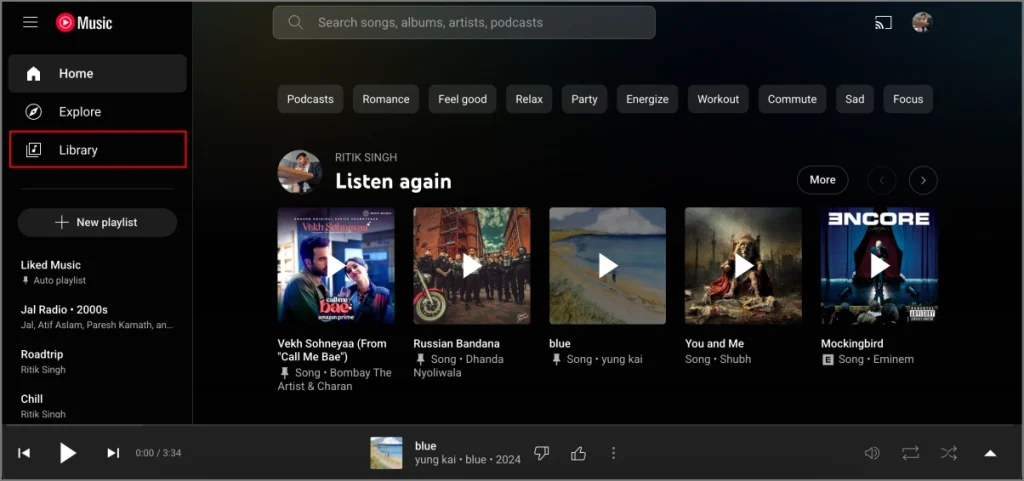Open Liked Music auto playlist
1024x481 pixels.
pyautogui.click(x=97, y=272)
